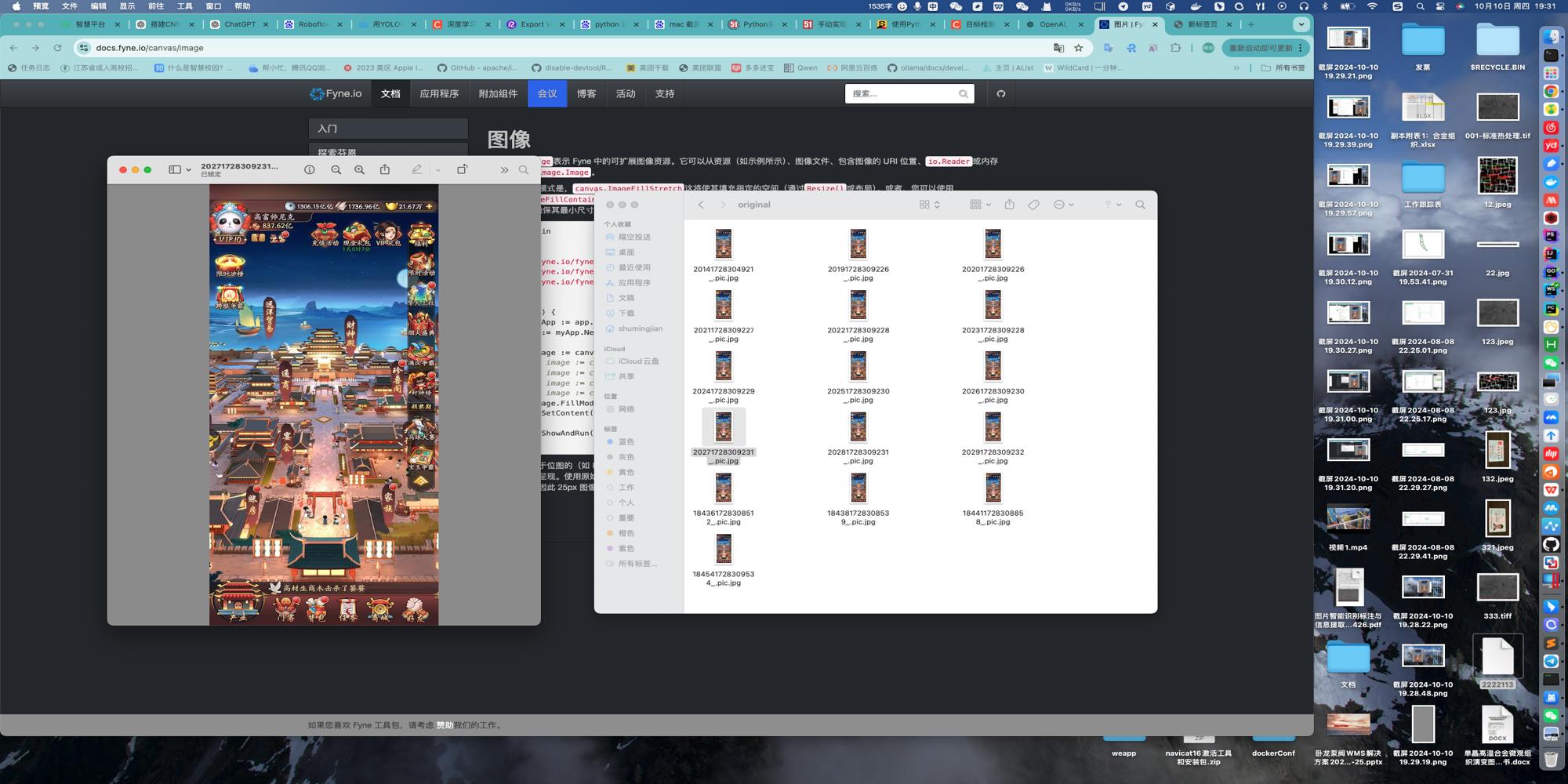Open the 博客 navigation item
The height and width of the screenshot is (784, 1568).
click(x=586, y=94)
